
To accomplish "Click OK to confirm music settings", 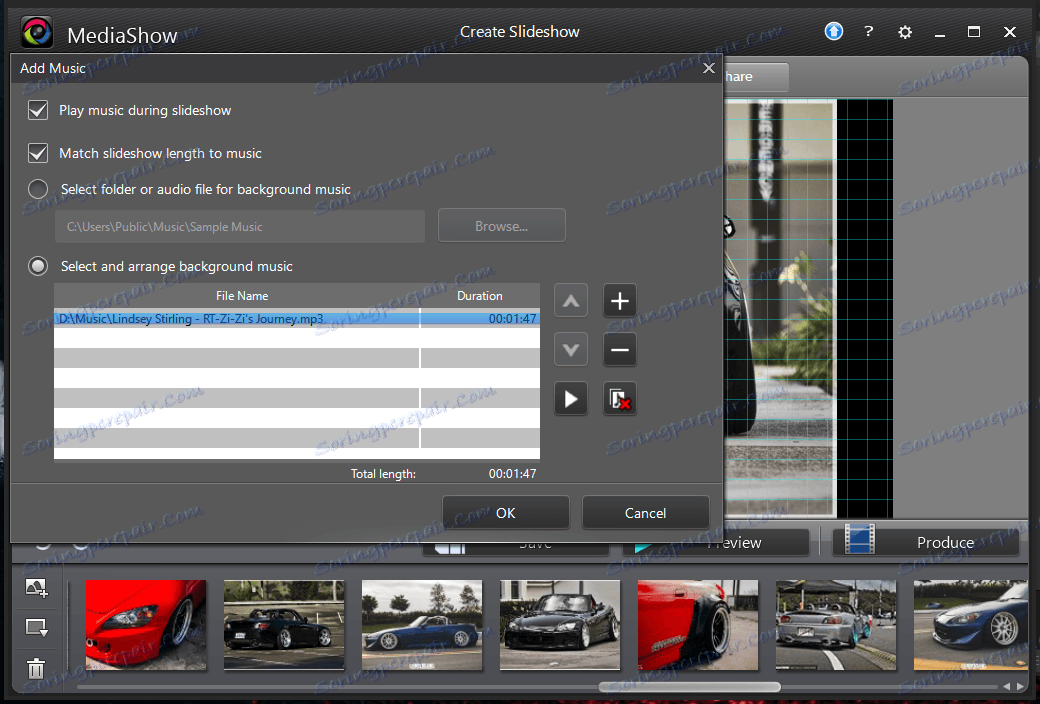I will (x=506, y=513).
